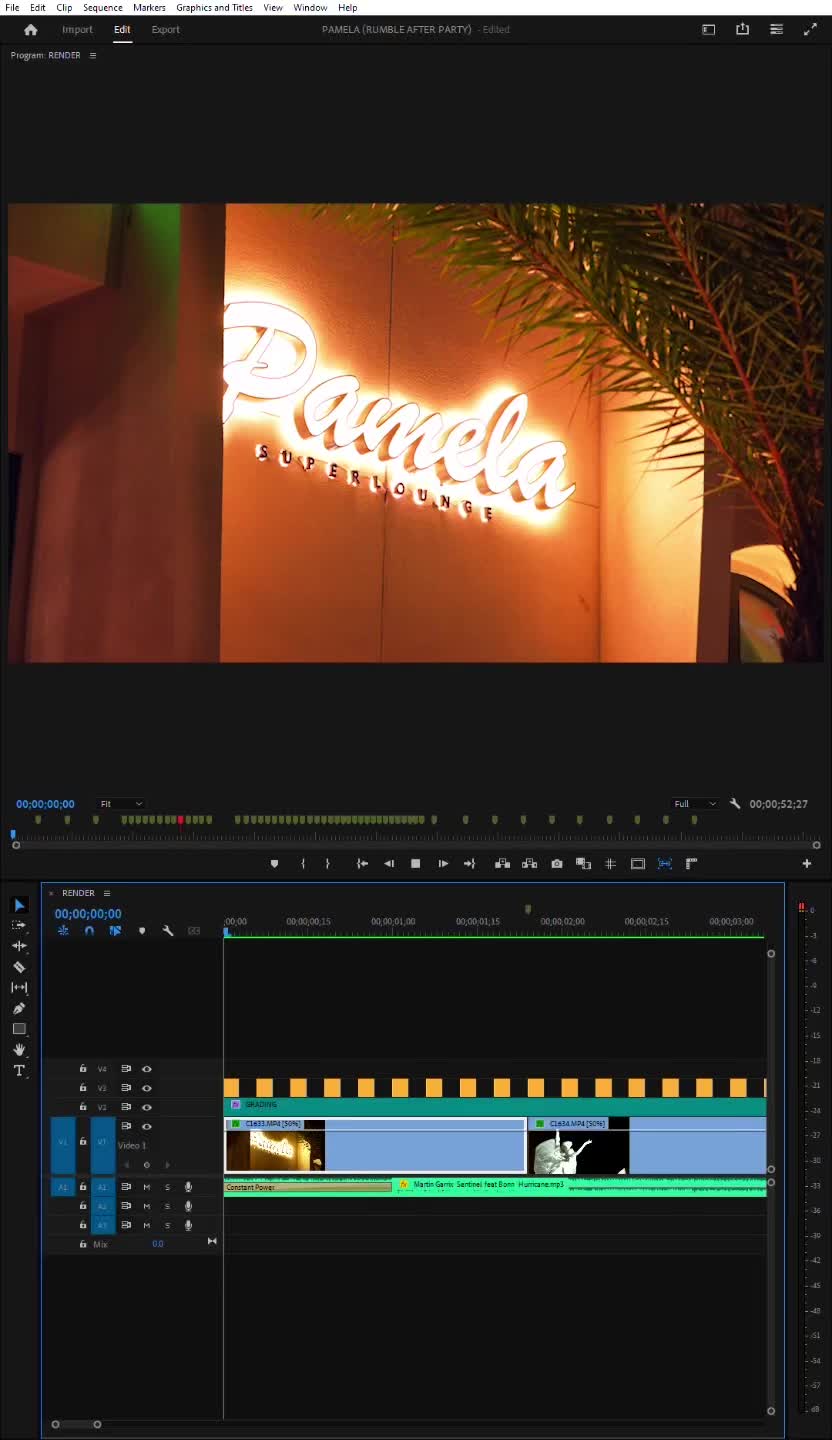This screenshot has width=832, height=1440.
Task: Open the Comparison View button
Action: pyautogui.click(x=584, y=864)
